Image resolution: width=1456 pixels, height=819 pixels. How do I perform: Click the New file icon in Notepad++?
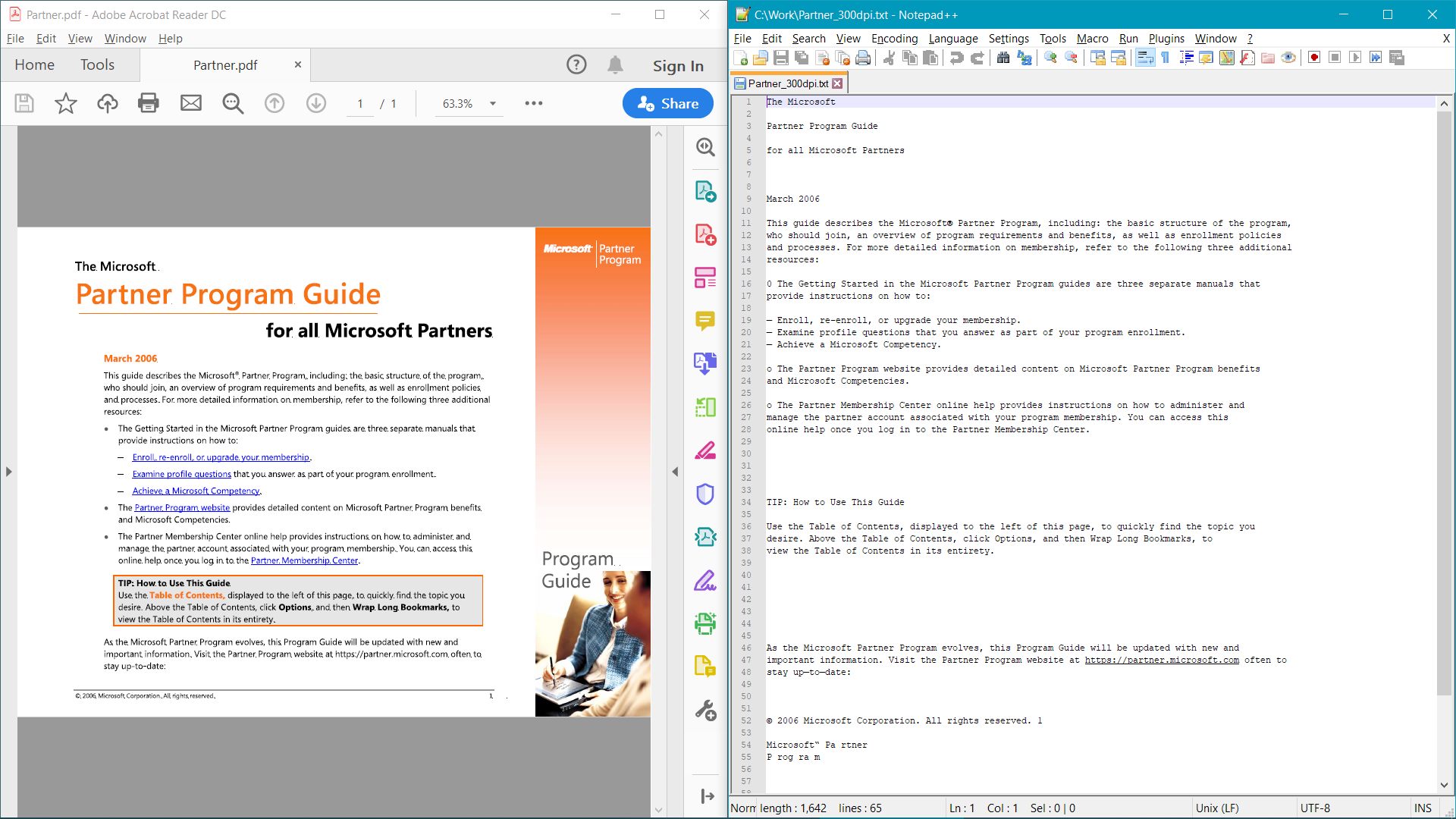(x=741, y=58)
